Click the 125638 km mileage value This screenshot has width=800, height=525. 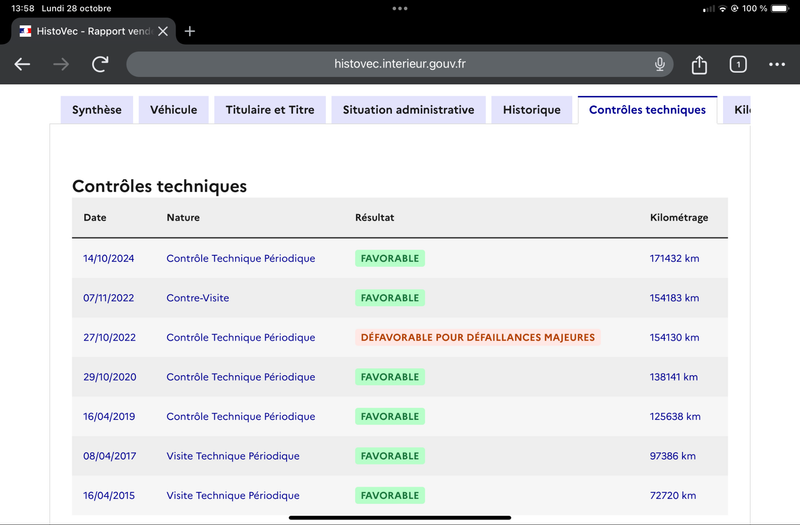(x=675, y=416)
